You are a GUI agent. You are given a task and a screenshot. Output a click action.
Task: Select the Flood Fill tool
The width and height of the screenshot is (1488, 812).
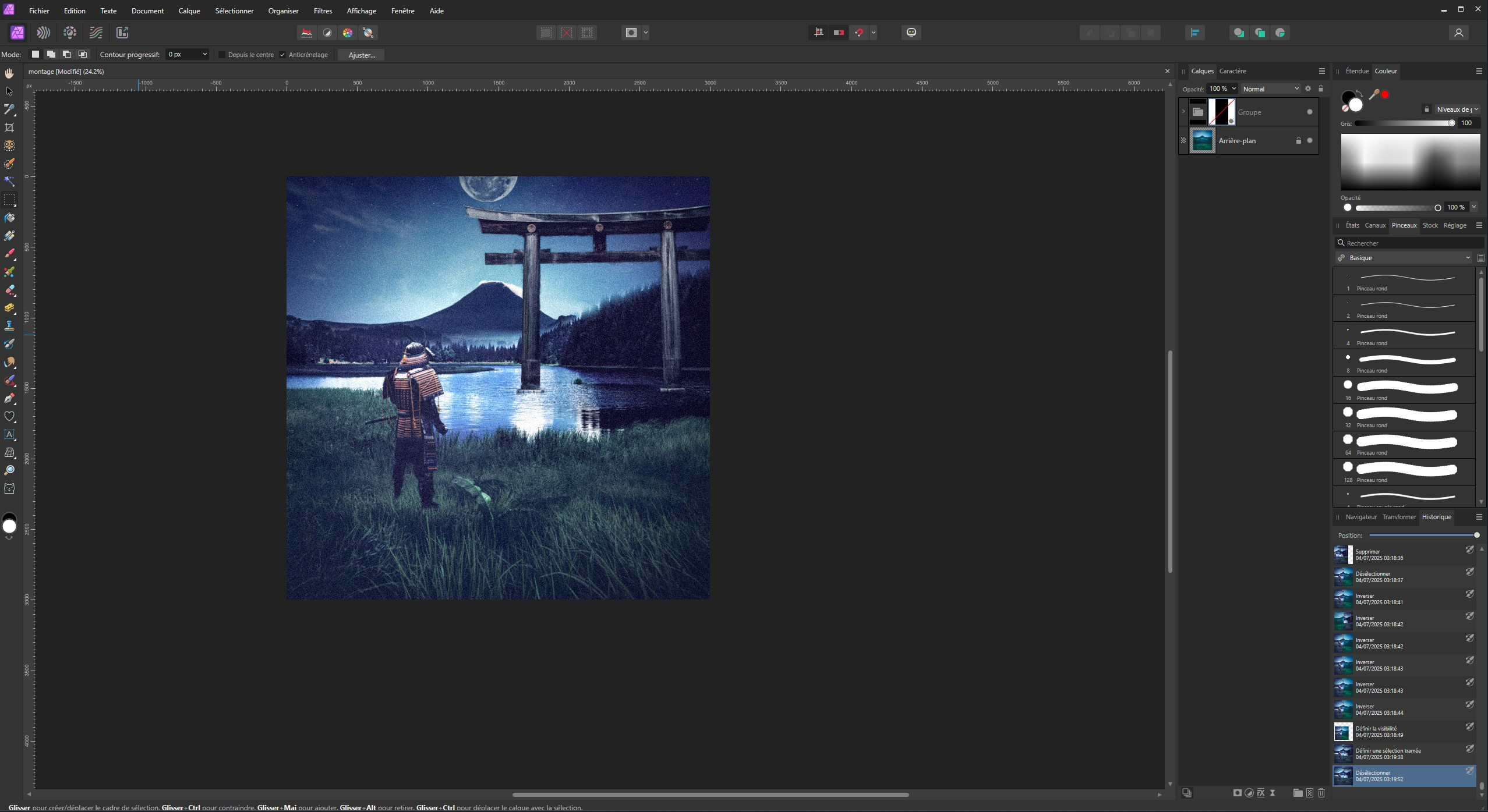tap(9, 218)
